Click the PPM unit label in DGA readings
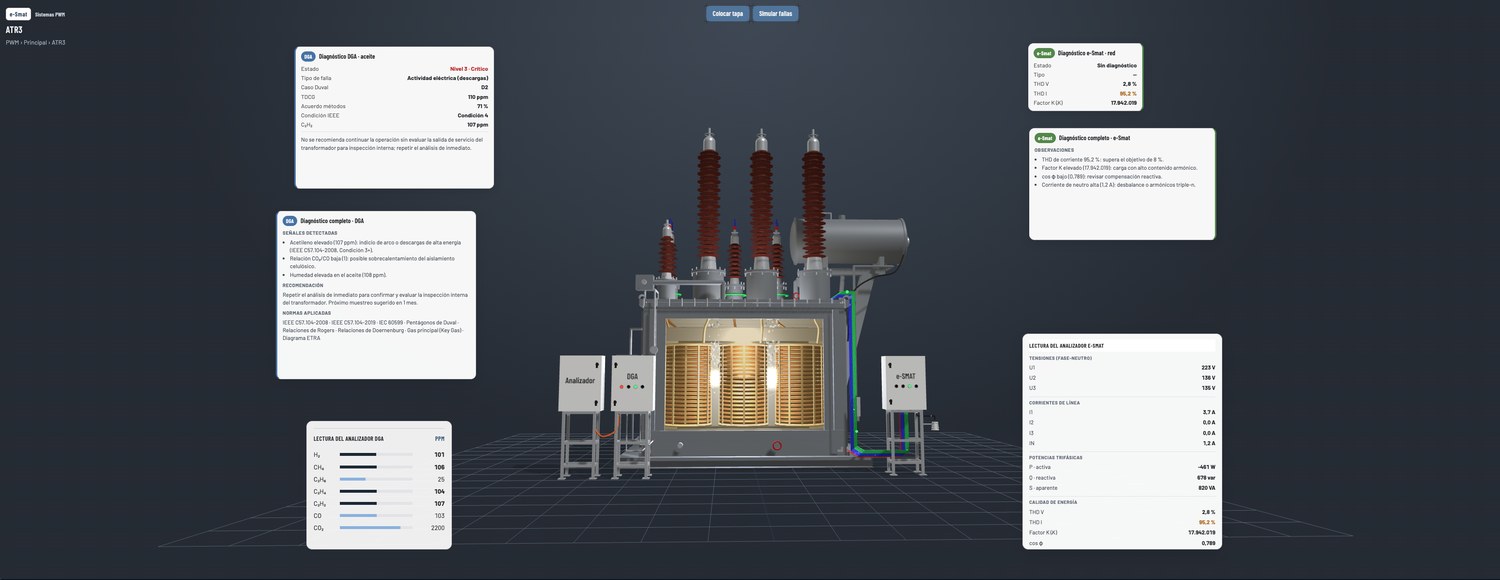Viewport: 1500px width, 580px height. click(440, 438)
